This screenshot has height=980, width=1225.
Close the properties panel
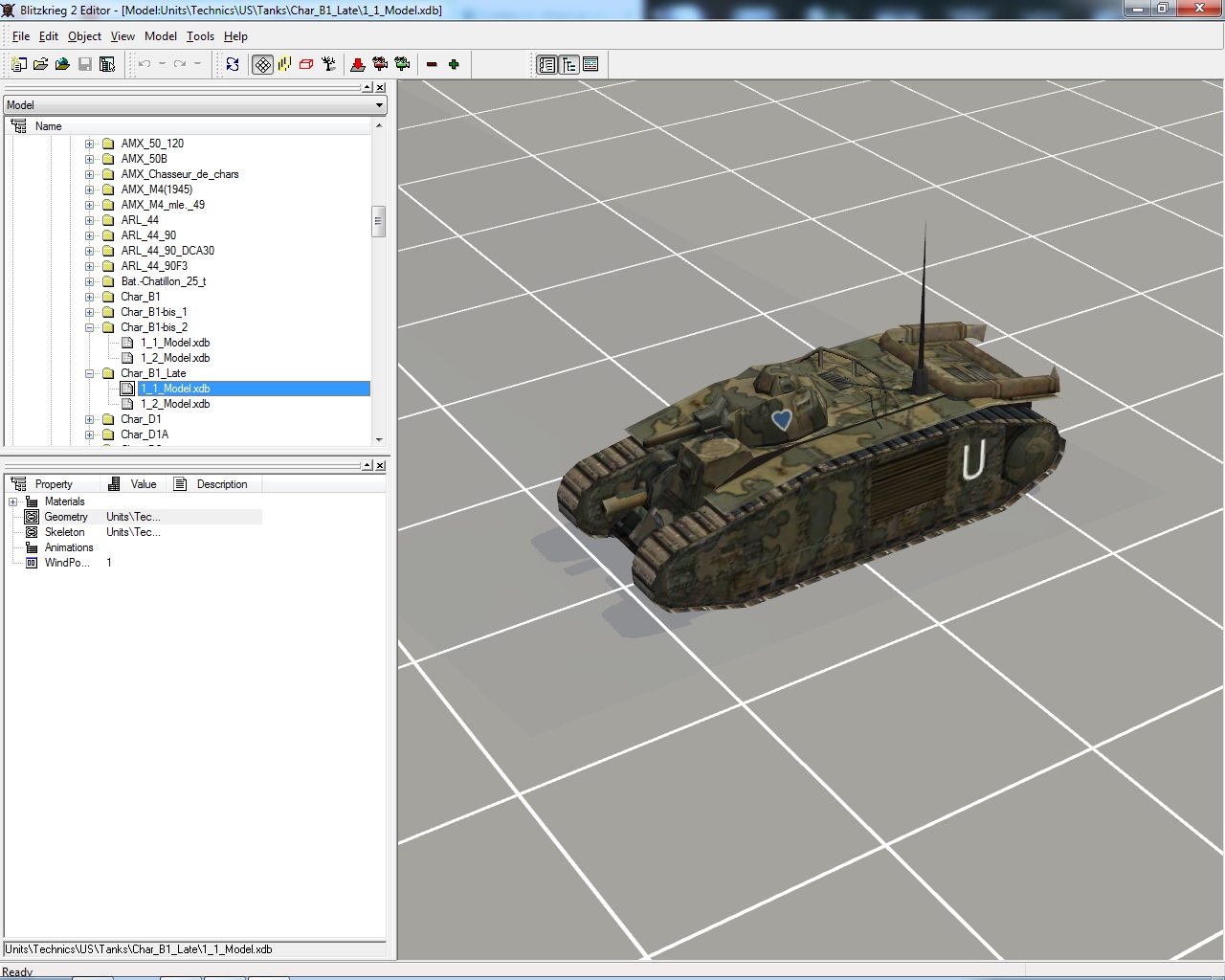tap(380, 465)
